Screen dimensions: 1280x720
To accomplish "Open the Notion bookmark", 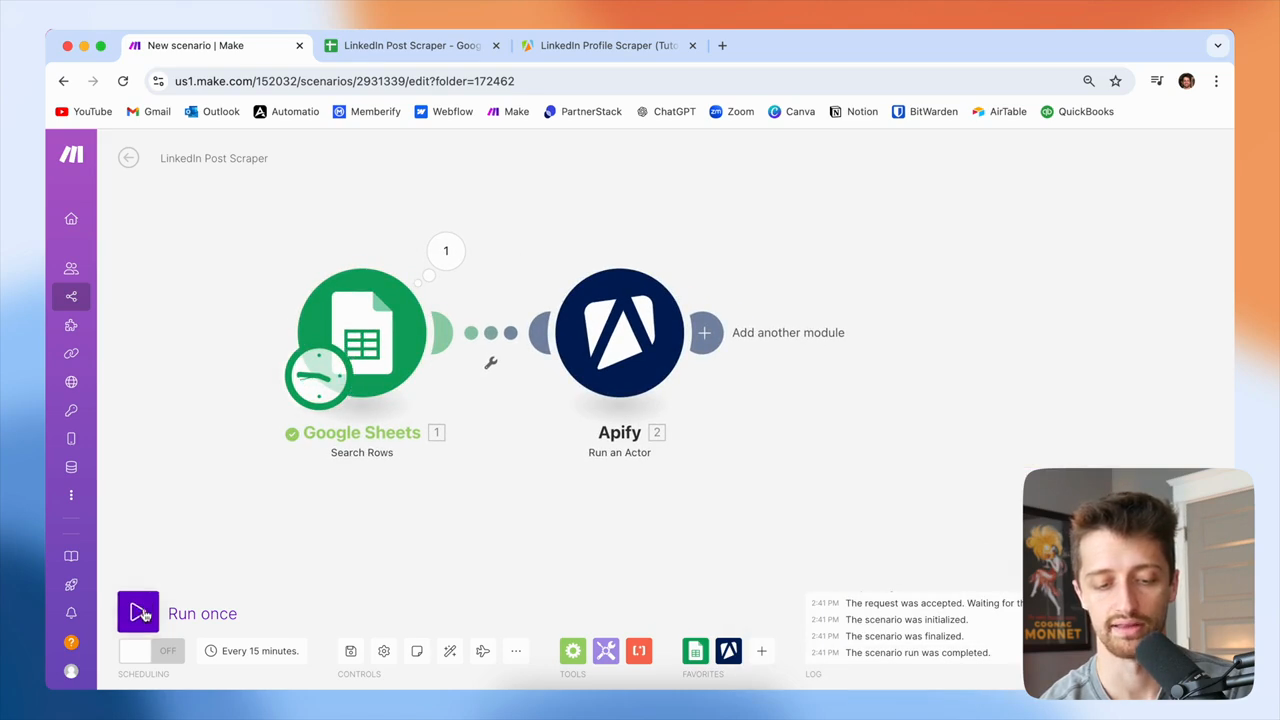I will coord(853,112).
